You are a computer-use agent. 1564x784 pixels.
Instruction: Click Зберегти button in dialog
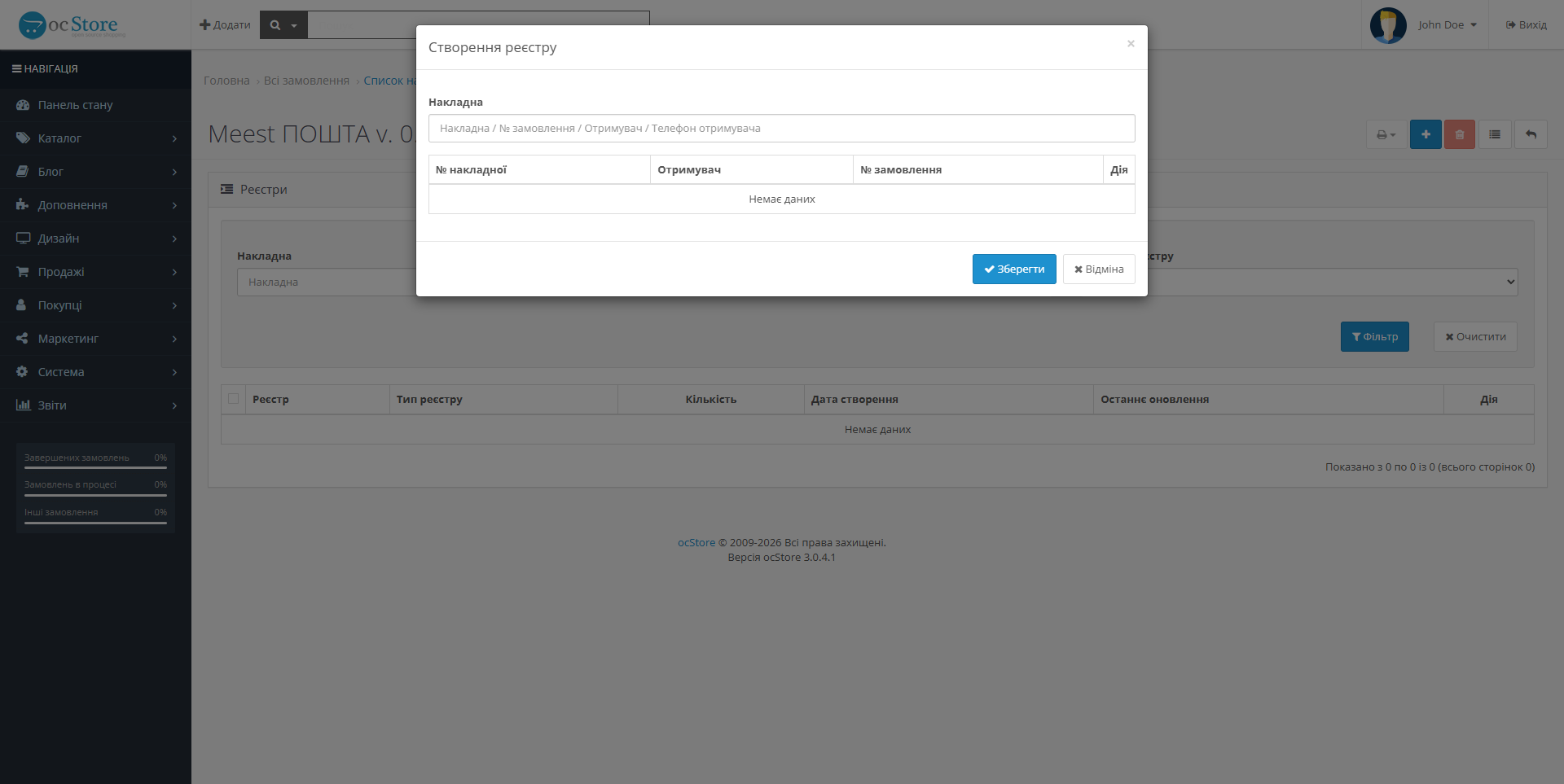(1014, 269)
